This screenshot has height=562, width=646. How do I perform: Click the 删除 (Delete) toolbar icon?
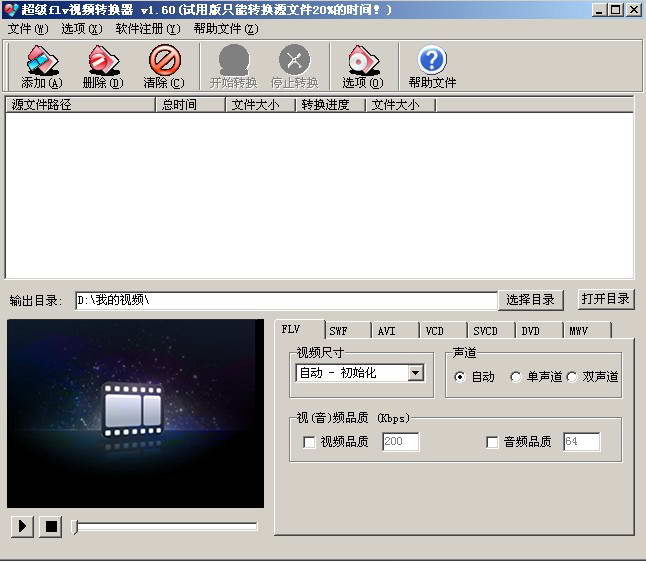point(102,62)
